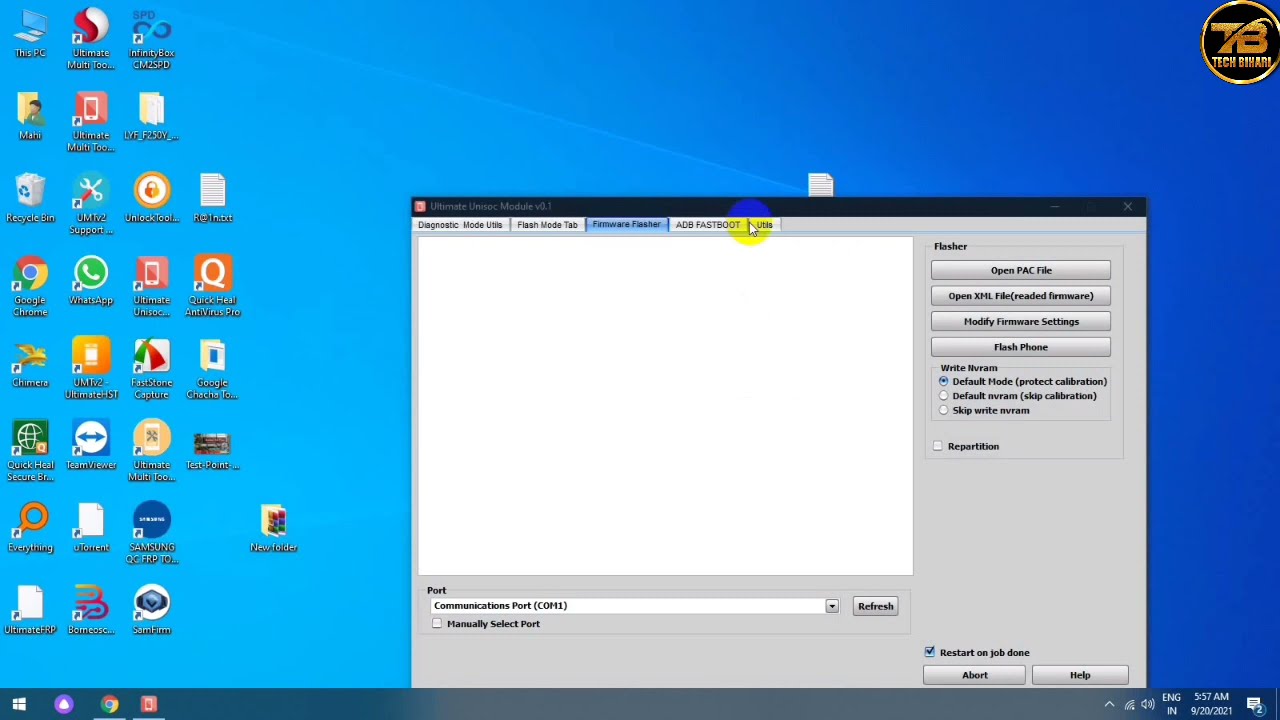Open the Mahi user folder
Image resolution: width=1280 pixels, height=720 pixels.
(x=30, y=117)
